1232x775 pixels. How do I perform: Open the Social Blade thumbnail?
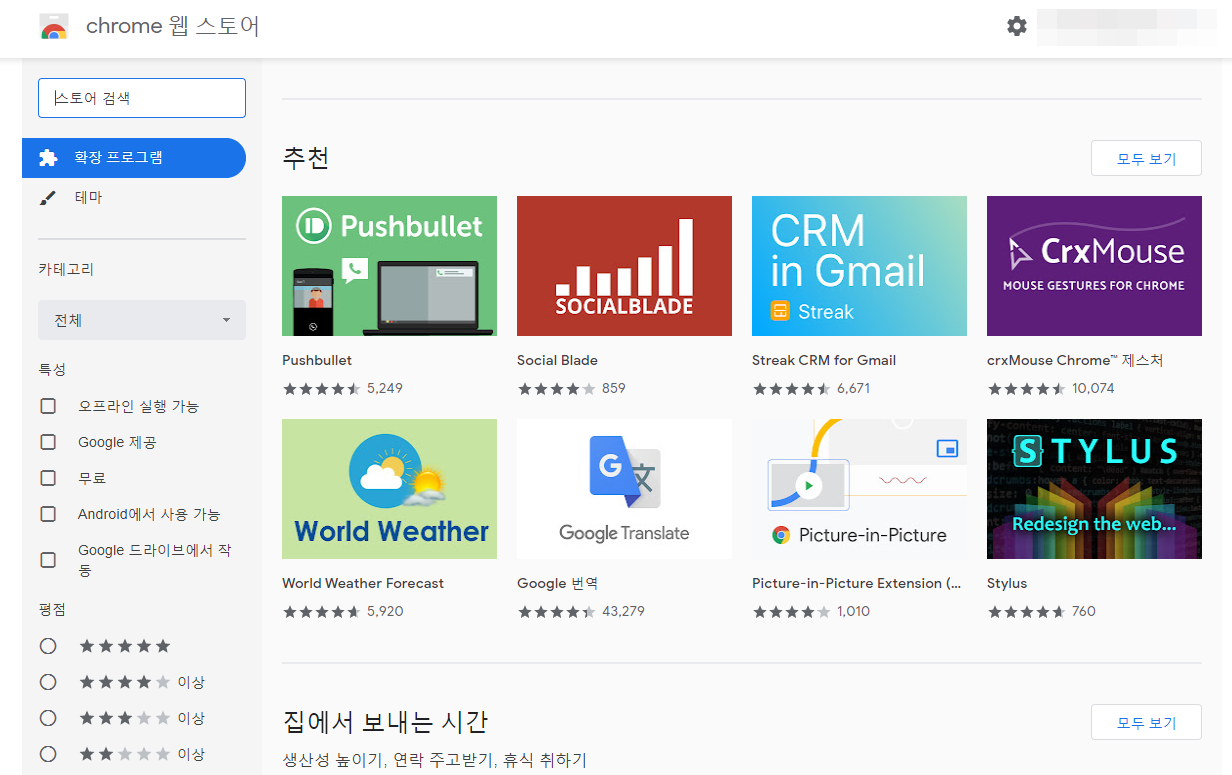tap(624, 266)
